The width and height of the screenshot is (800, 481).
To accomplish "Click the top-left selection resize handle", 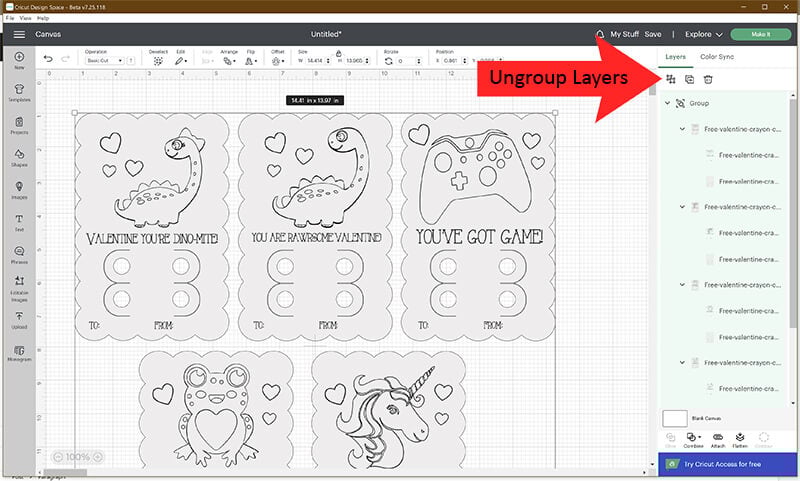I will [75, 113].
